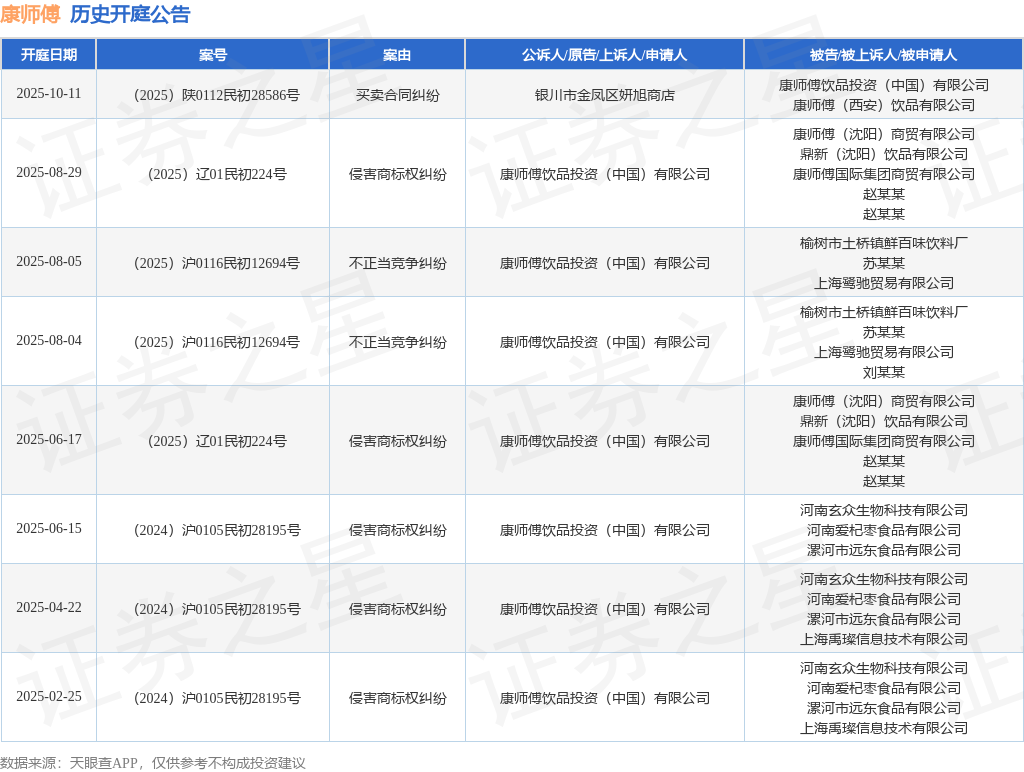Click defendant 刘某某 in the 2025-08-04 row
The image size is (1024, 772).
884,372
